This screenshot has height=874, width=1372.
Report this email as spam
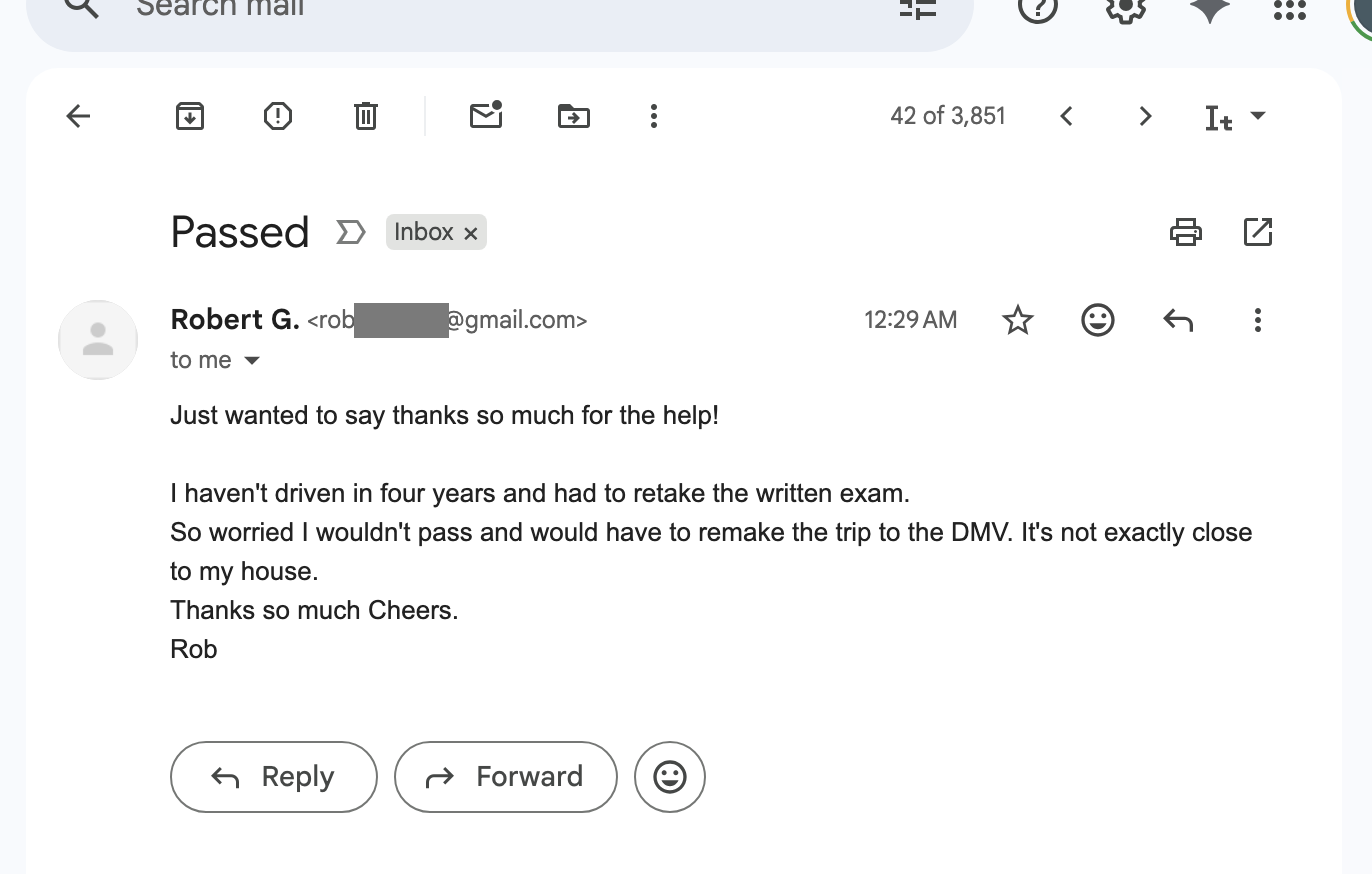tap(277, 116)
